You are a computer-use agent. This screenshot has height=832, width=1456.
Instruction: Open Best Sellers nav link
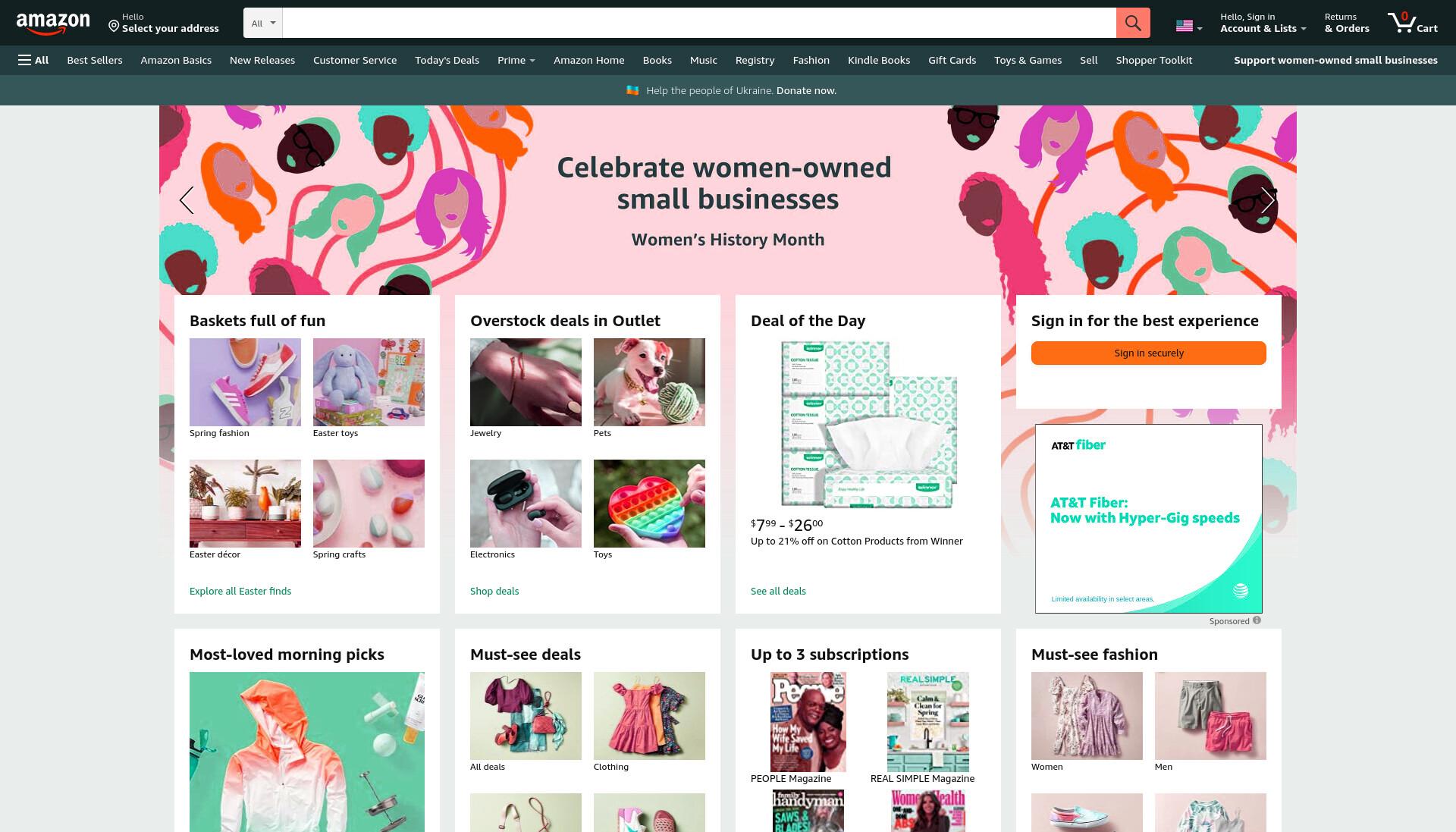(95, 60)
